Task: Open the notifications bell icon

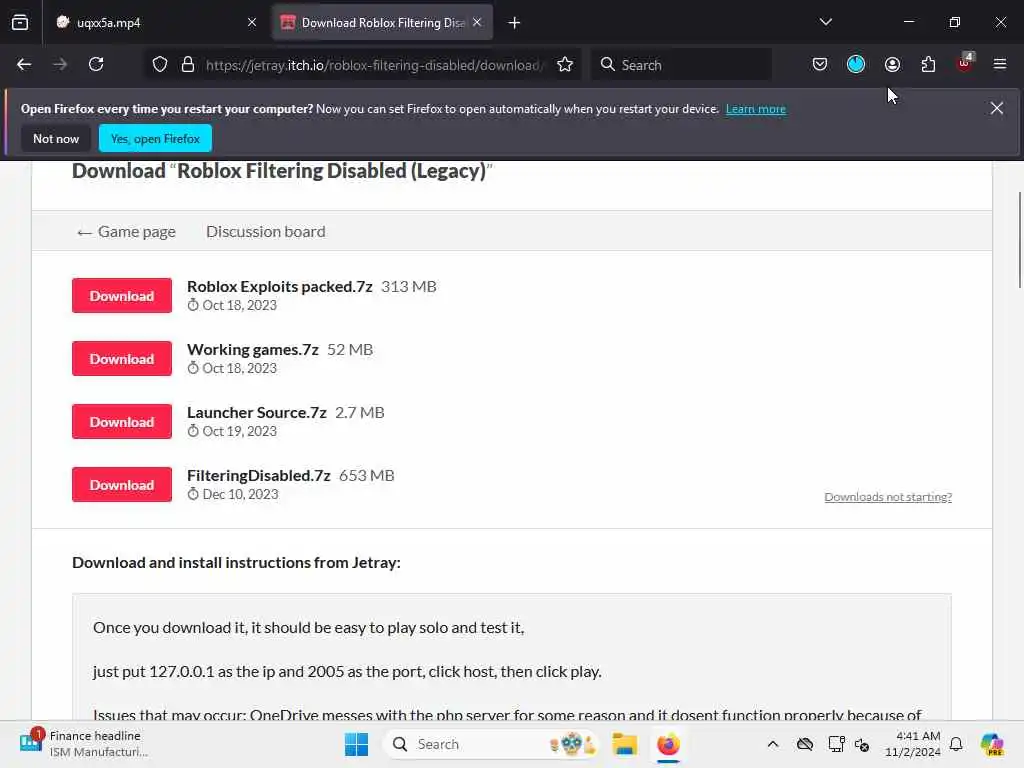Action: point(956,744)
